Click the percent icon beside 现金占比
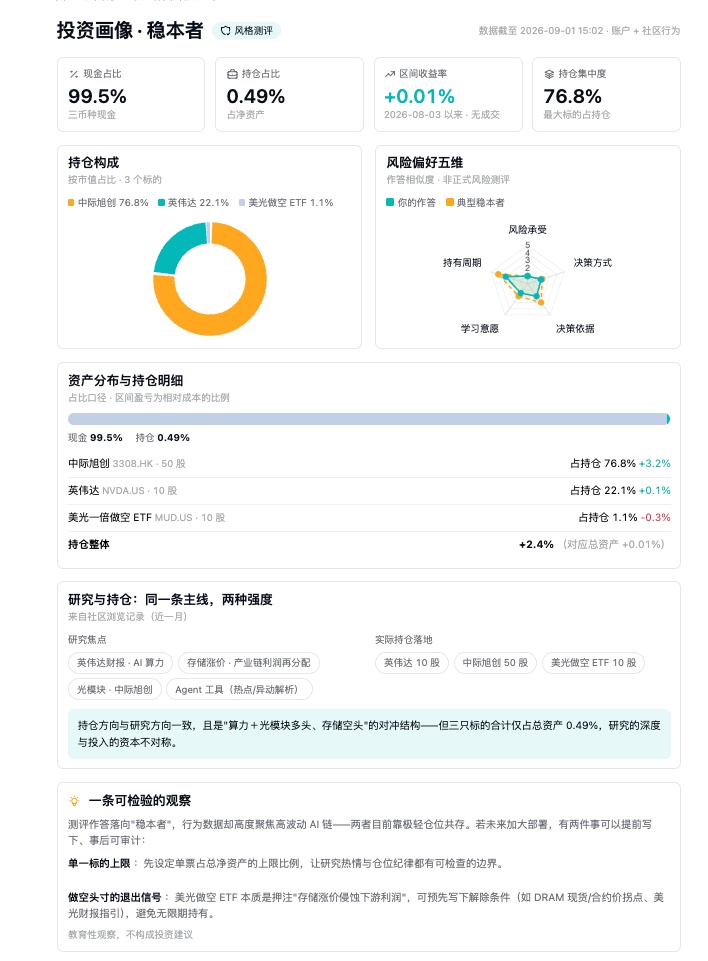This screenshot has height=961, width=708. tap(74, 74)
